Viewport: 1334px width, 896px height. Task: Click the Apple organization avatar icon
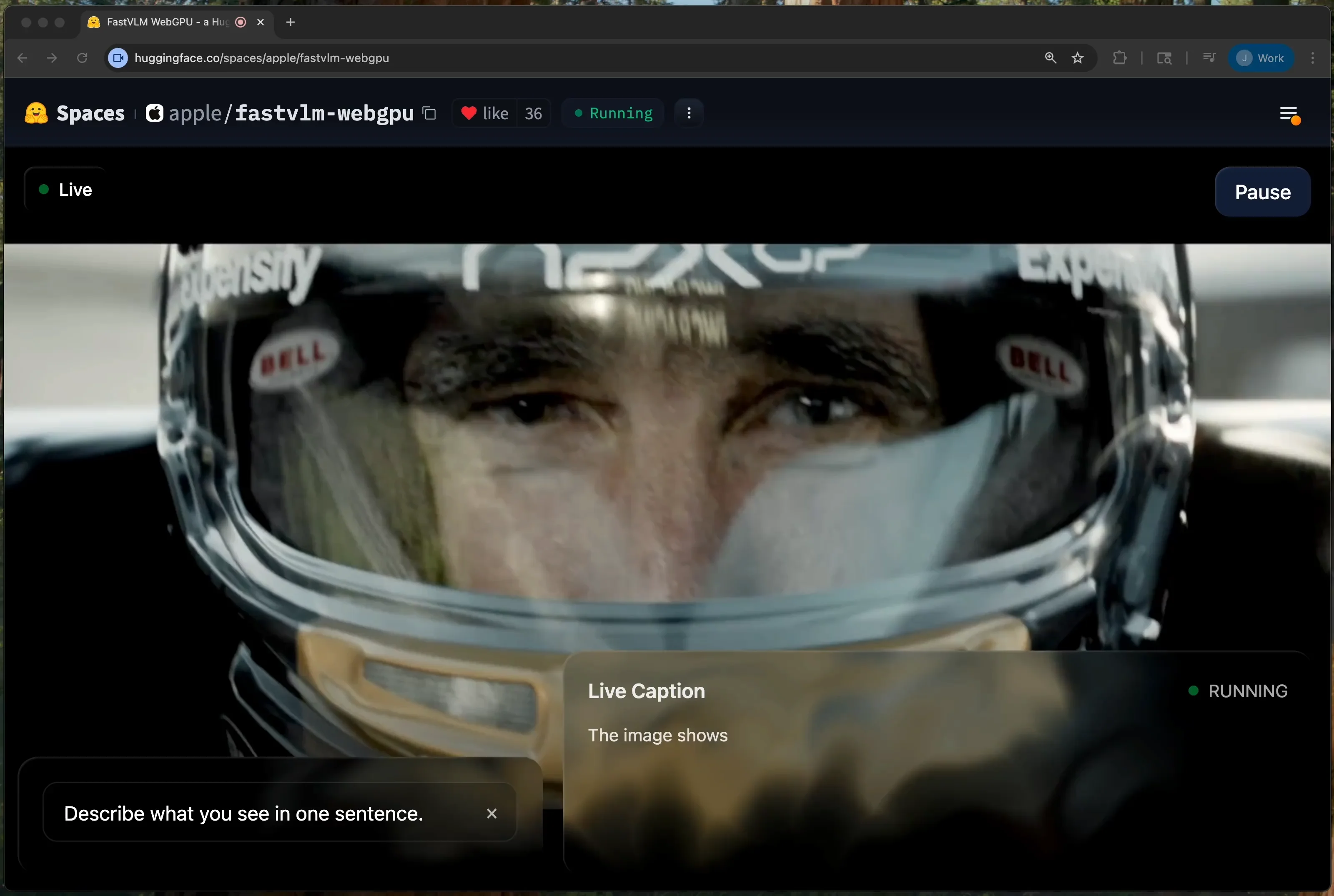click(x=154, y=113)
